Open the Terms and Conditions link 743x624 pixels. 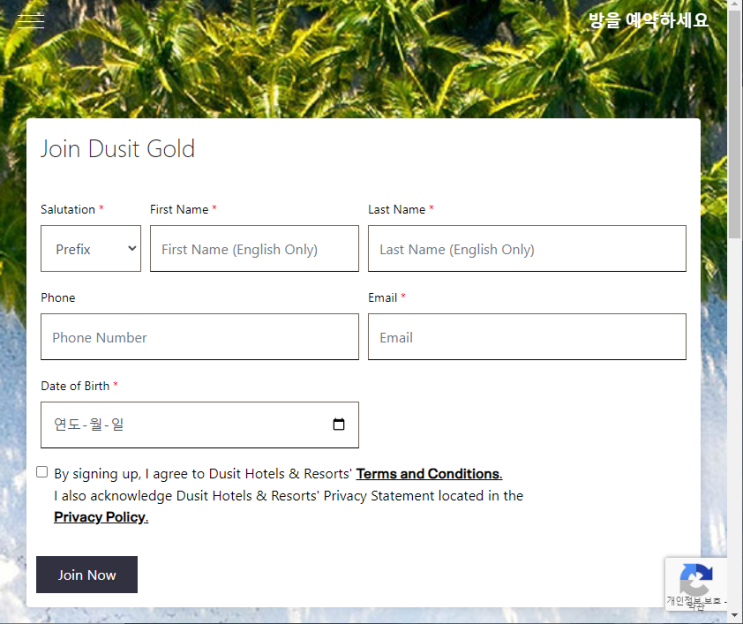(x=429, y=474)
